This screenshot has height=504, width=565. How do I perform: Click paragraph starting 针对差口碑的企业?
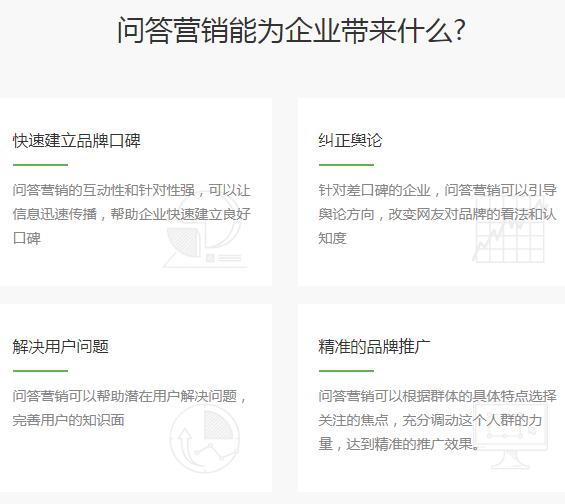tap(437, 214)
